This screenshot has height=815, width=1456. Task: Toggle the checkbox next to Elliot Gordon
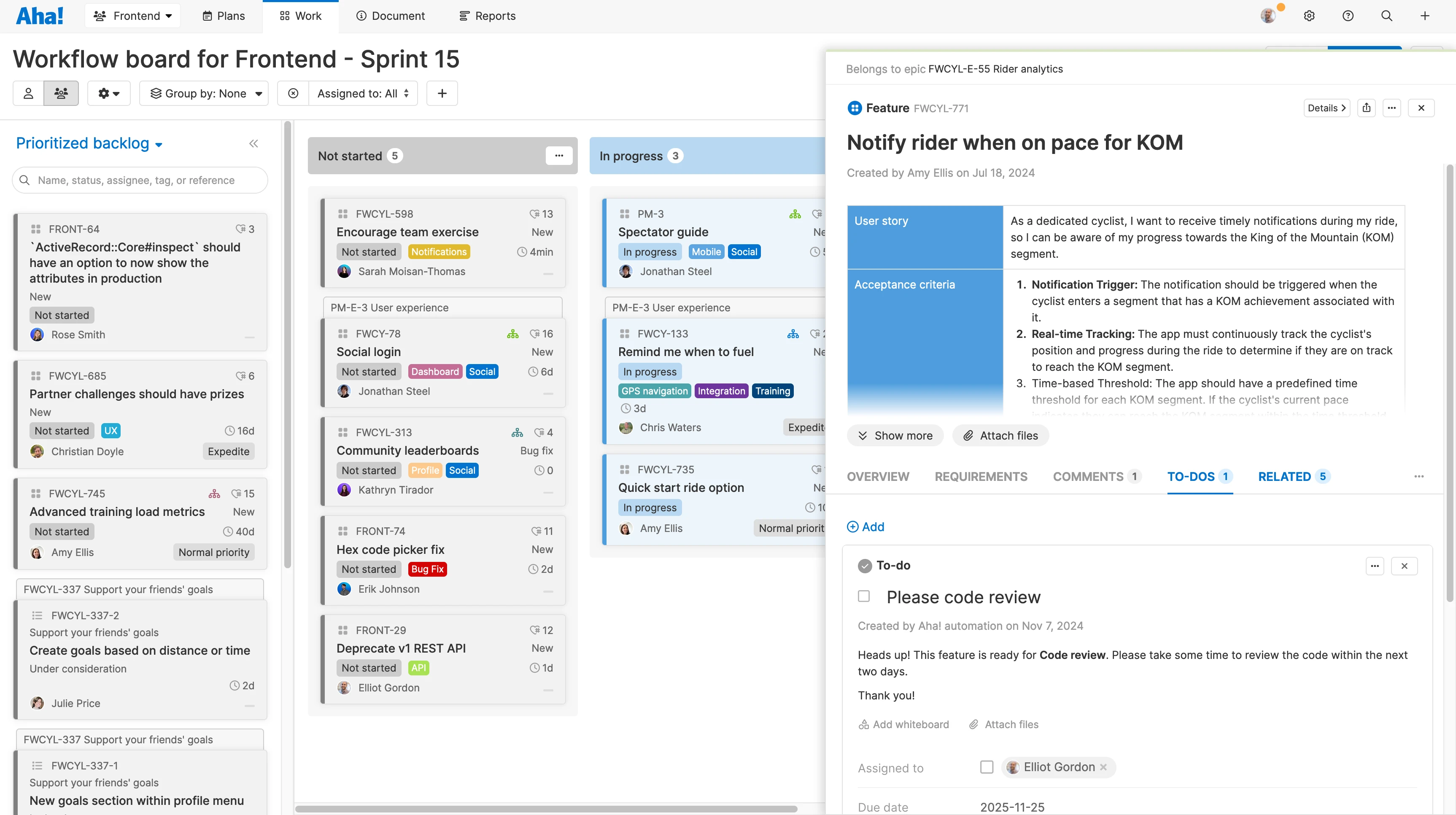[x=987, y=767]
